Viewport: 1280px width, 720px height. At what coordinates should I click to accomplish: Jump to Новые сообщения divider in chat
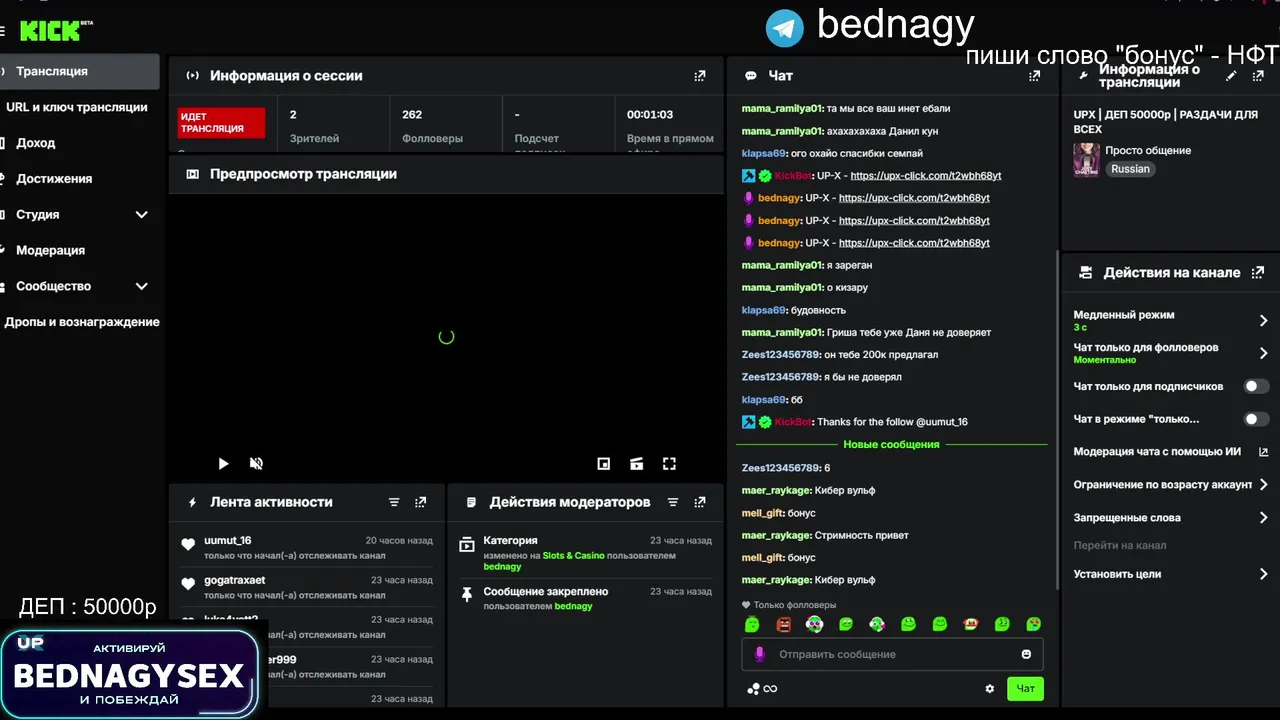click(x=891, y=444)
